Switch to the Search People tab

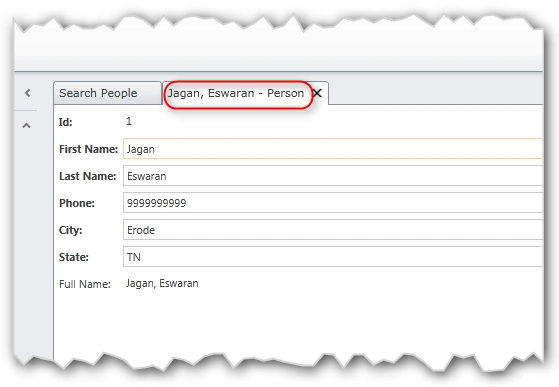[107, 93]
